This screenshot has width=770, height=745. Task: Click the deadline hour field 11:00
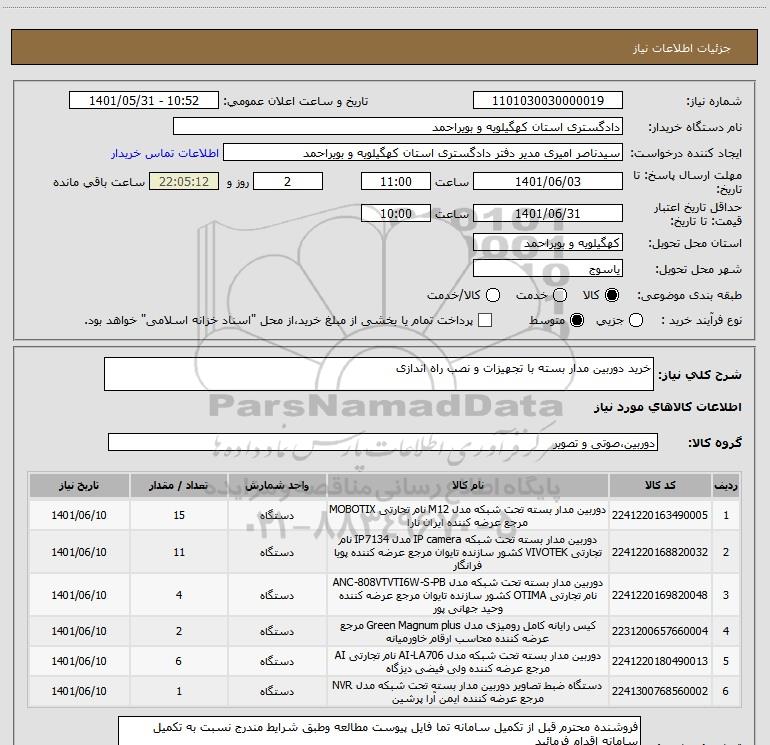(396, 182)
